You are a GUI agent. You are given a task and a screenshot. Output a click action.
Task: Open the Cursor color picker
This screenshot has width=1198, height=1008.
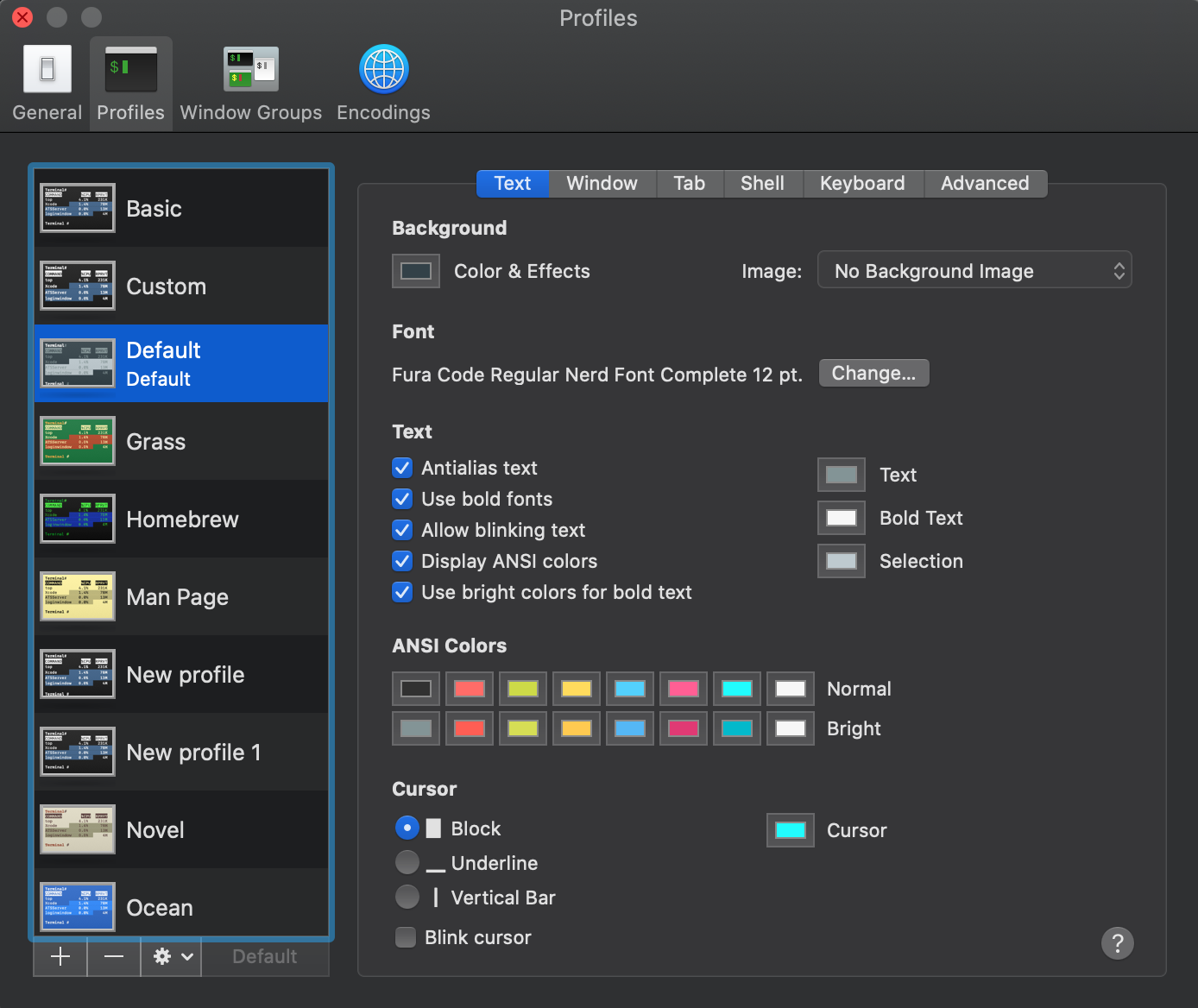pos(790,829)
